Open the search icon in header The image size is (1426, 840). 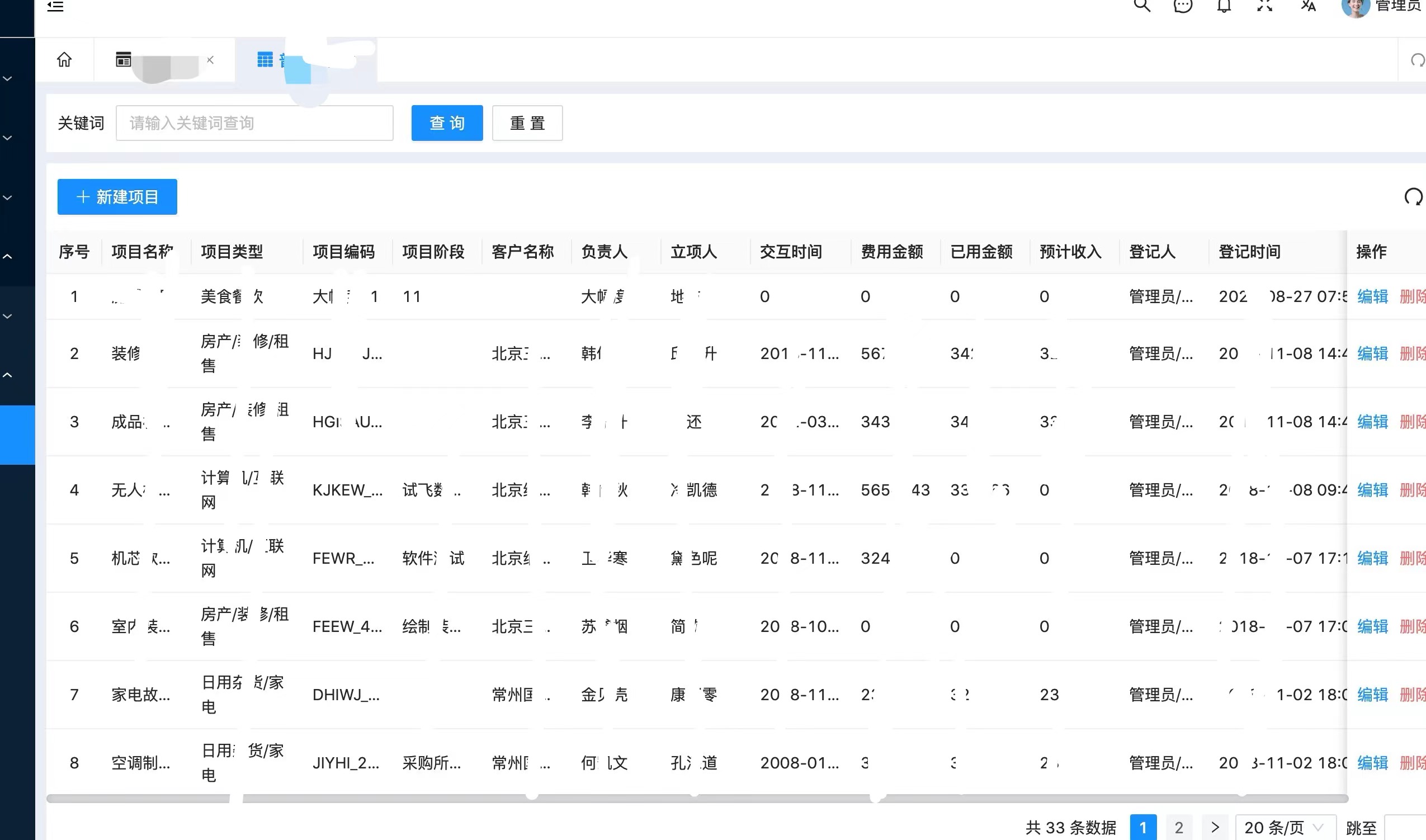pyautogui.click(x=1141, y=6)
